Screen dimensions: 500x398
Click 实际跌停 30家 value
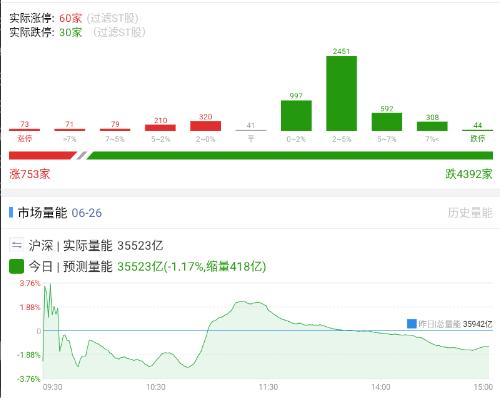tap(70, 32)
